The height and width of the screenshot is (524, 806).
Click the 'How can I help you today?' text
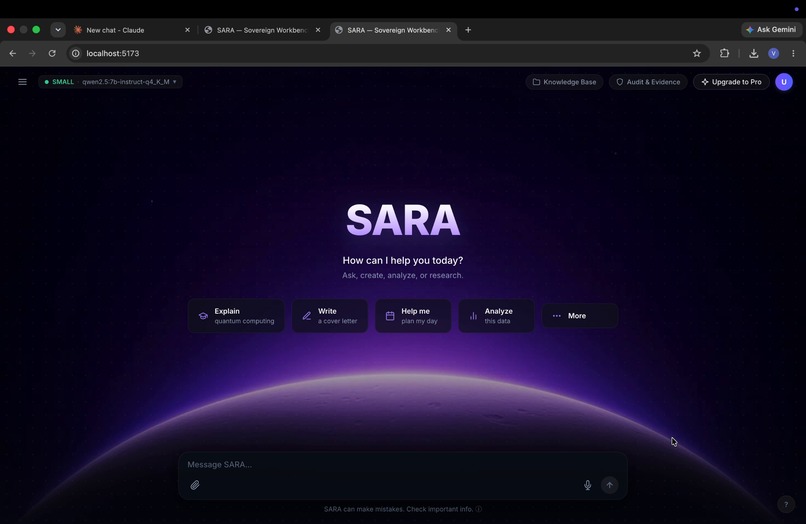click(x=403, y=260)
